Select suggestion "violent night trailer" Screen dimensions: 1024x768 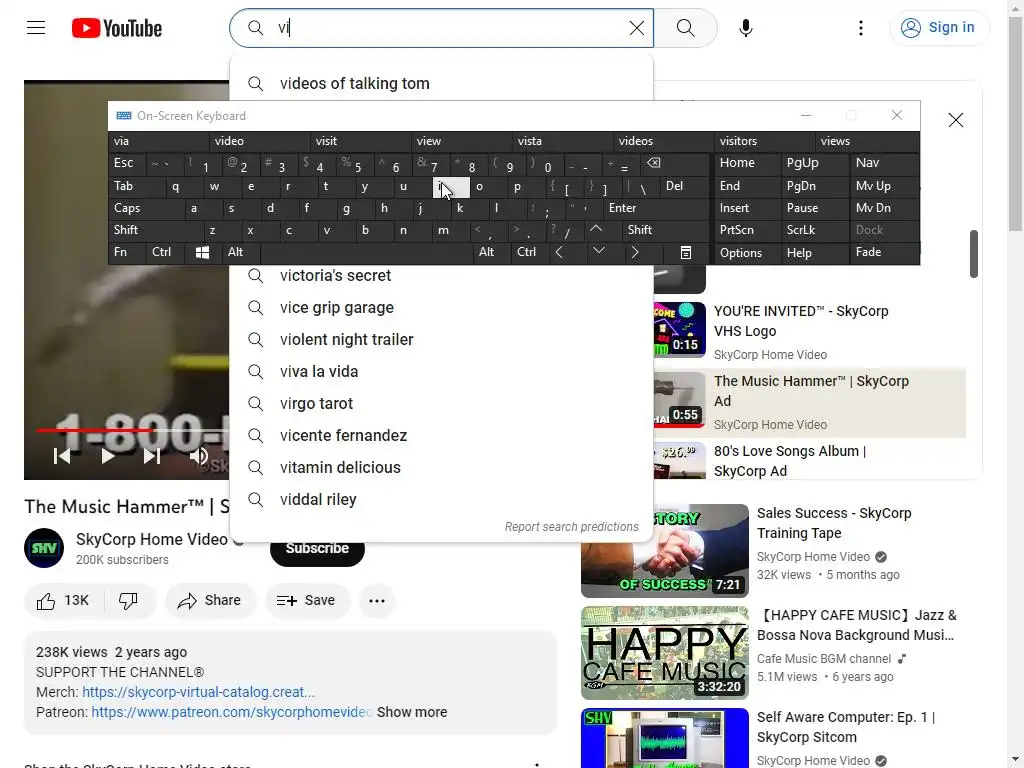pyautogui.click(x=441, y=340)
